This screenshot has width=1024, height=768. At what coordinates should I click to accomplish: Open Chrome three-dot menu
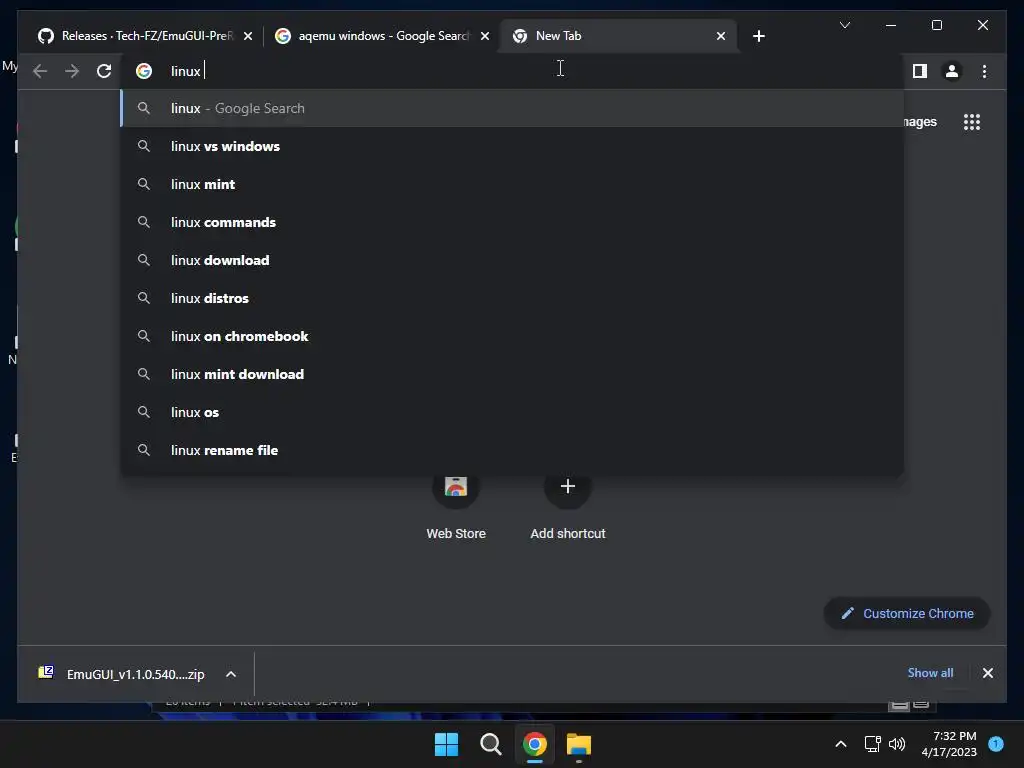(x=984, y=71)
